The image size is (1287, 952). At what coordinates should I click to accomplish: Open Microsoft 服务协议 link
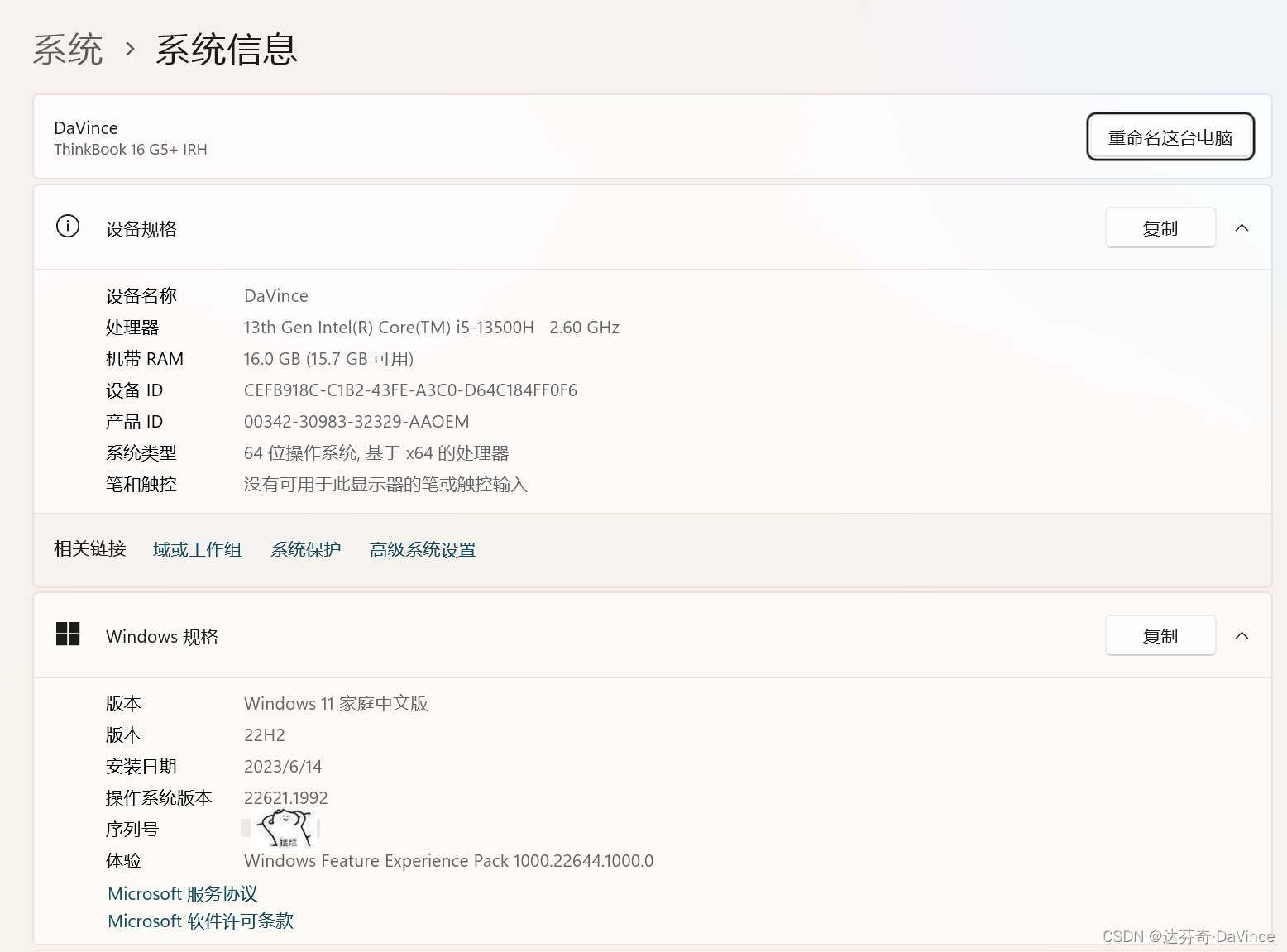183,893
